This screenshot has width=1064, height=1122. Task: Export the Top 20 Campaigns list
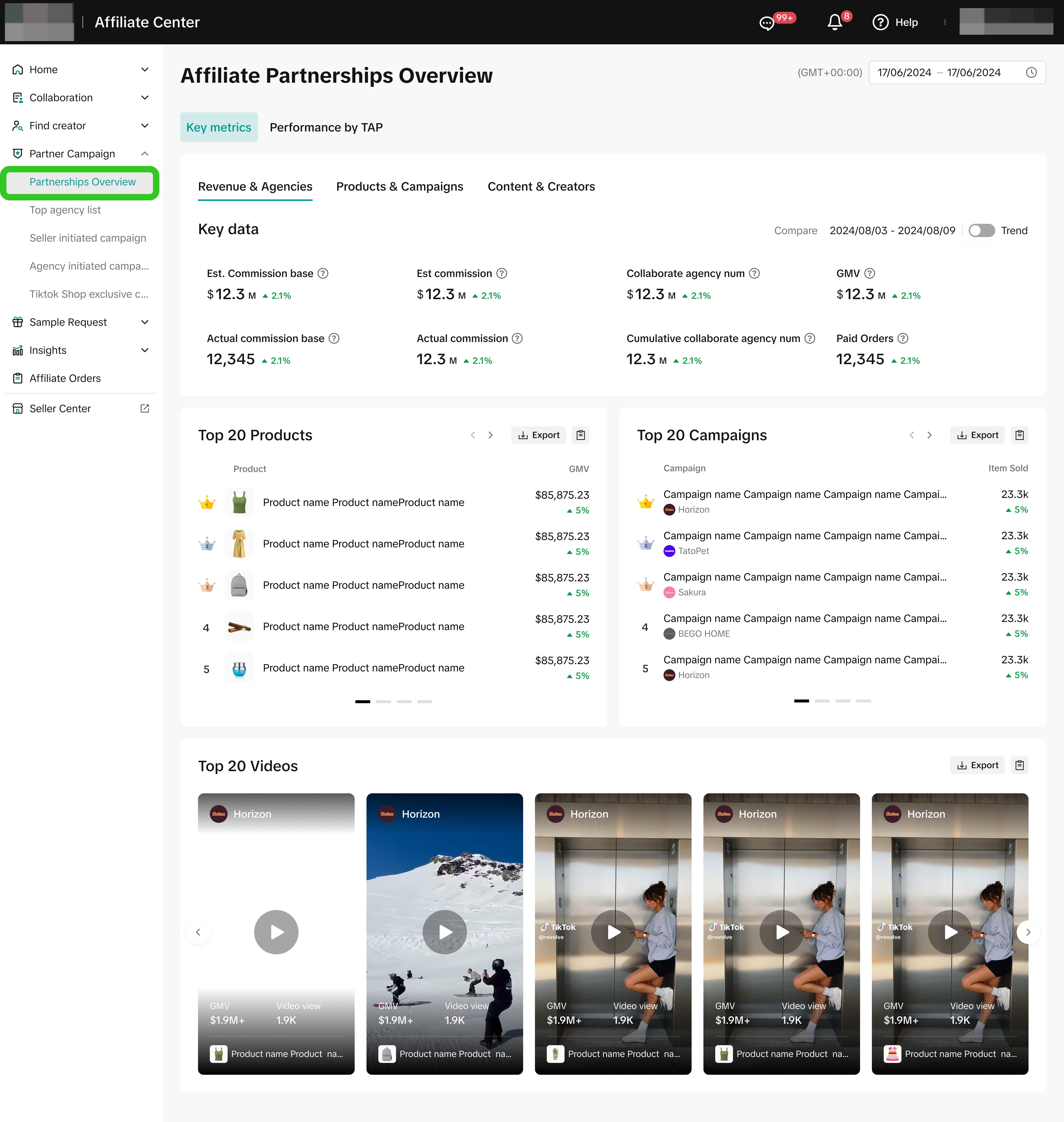tap(977, 435)
